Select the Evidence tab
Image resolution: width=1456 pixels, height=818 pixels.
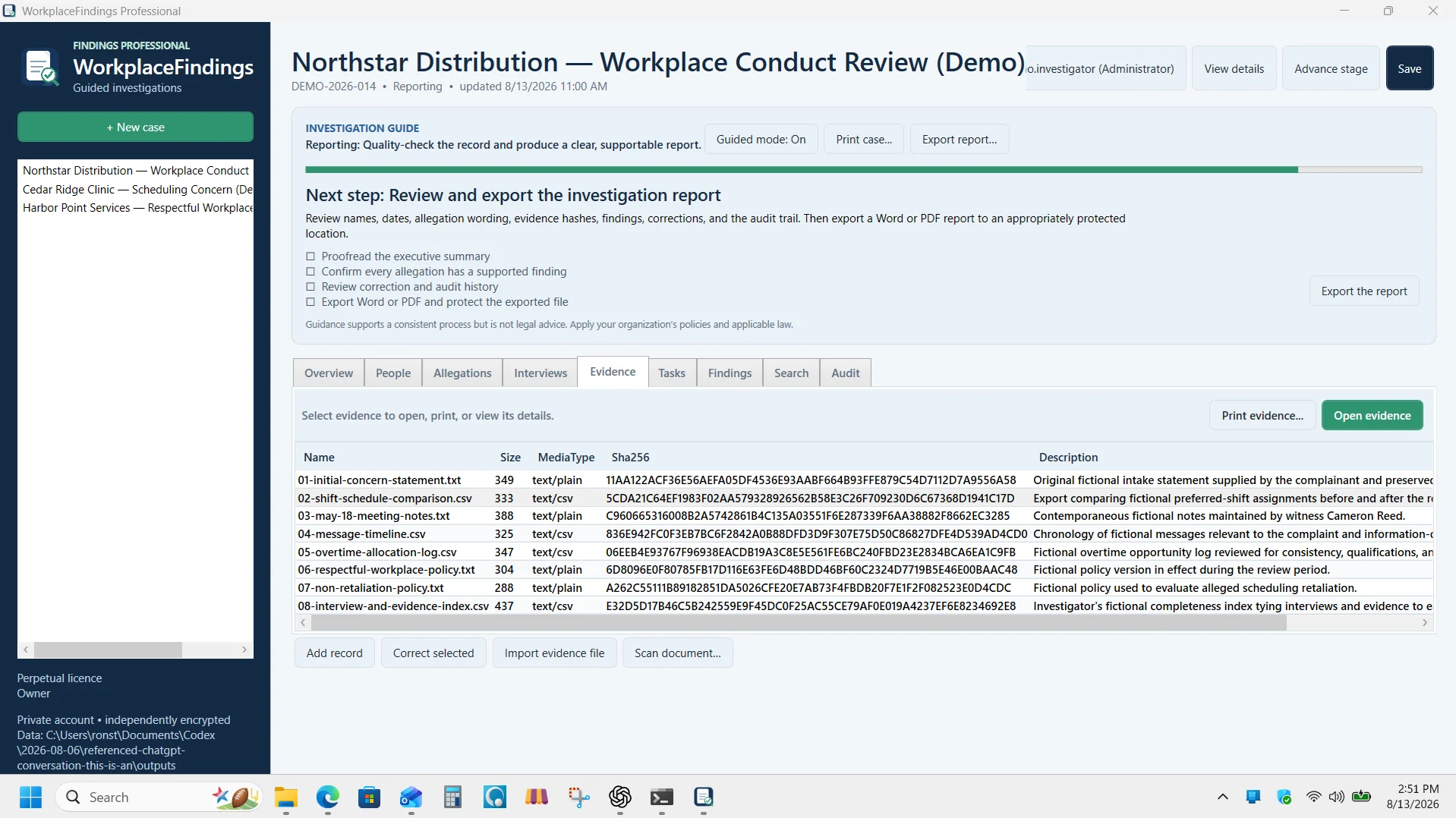(x=613, y=372)
